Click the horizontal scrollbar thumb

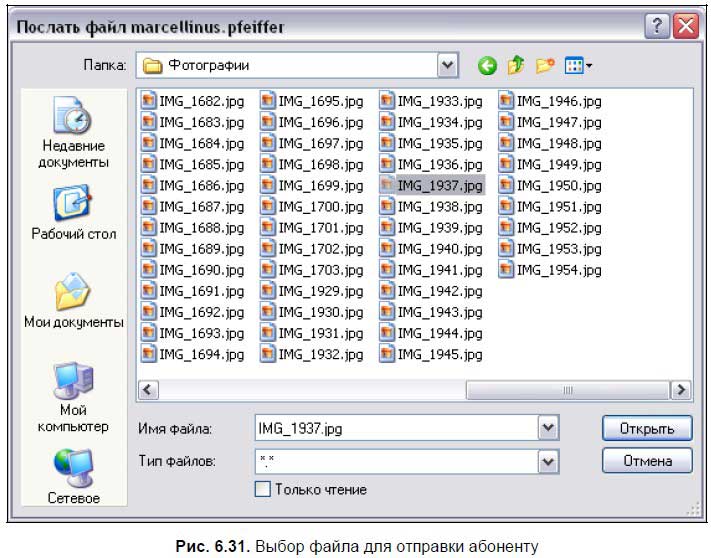pos(568,390)
